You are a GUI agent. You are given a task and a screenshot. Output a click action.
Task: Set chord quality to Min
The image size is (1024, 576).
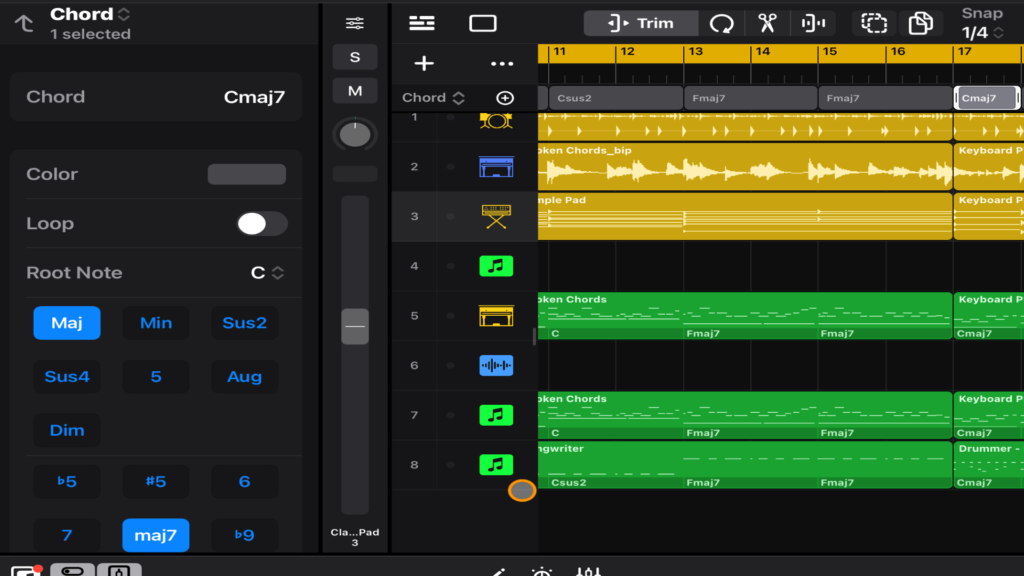tap(156, 323)
